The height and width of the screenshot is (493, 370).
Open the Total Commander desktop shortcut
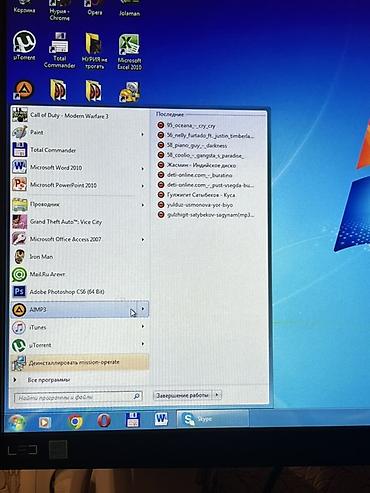tap(59, 50)
